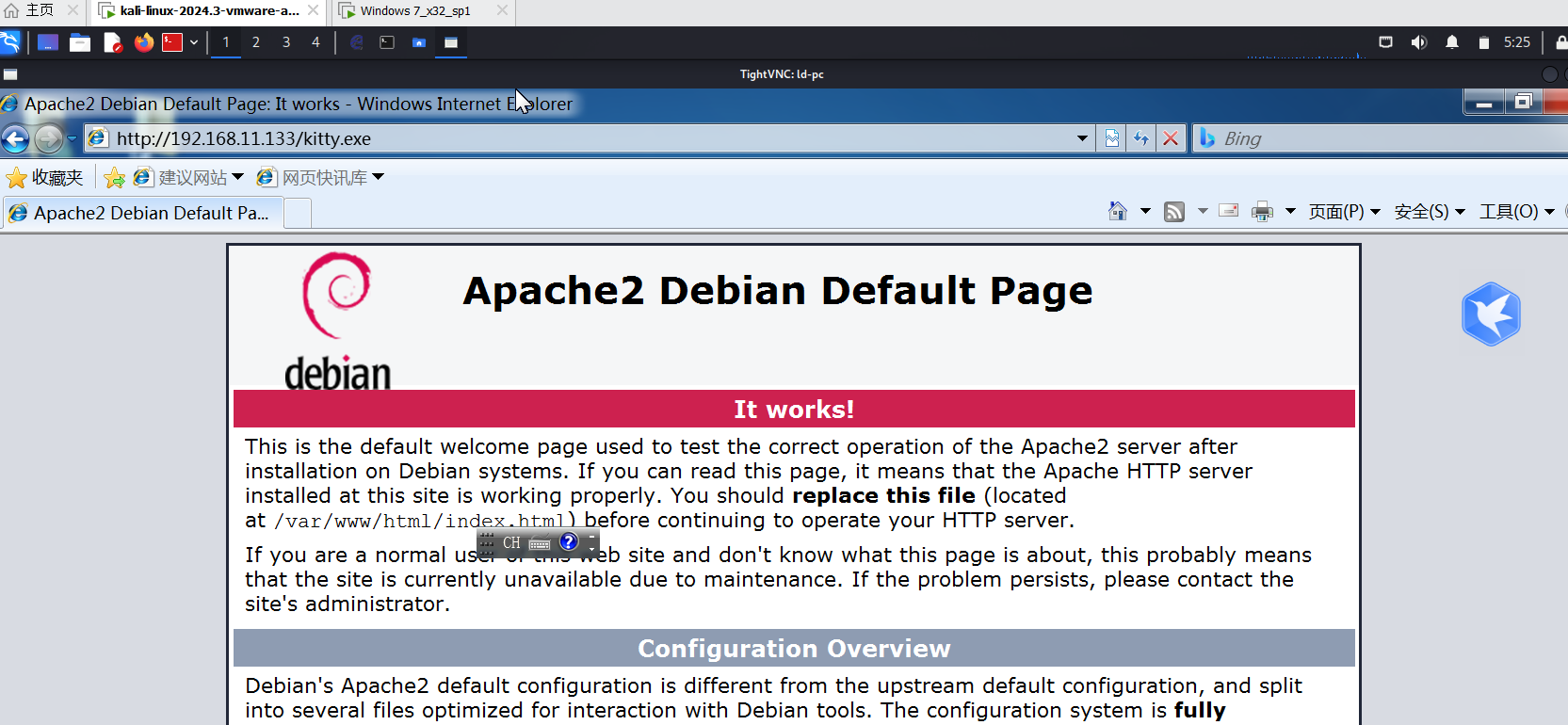Launch Firefox from the Kali panel
The height and width of the screenshot is (725, 1568).
pos(143,42)
